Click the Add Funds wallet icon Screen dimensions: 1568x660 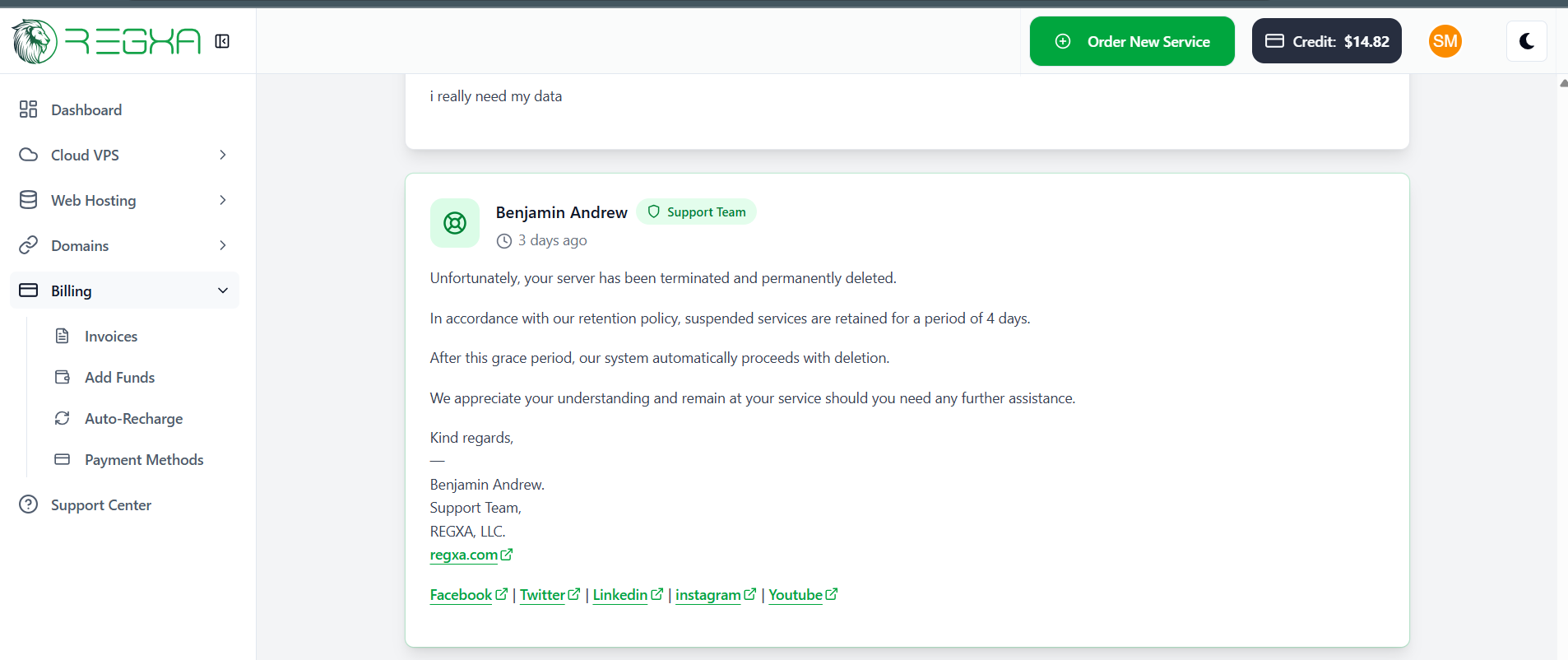pos(63,377)
